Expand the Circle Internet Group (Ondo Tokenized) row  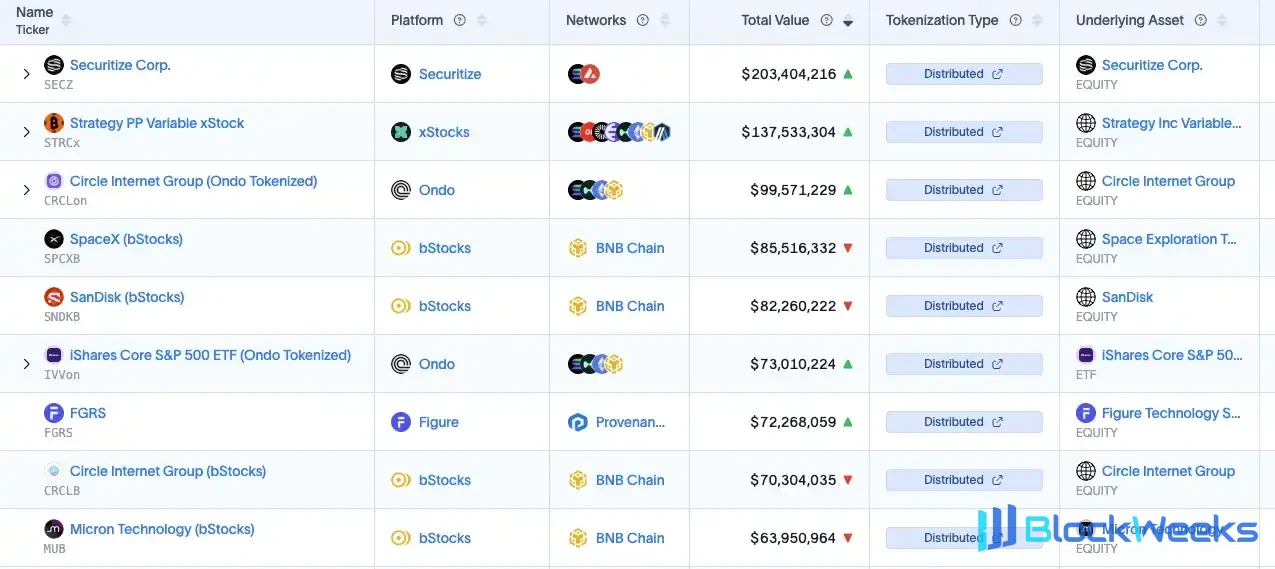click(27, 190)
